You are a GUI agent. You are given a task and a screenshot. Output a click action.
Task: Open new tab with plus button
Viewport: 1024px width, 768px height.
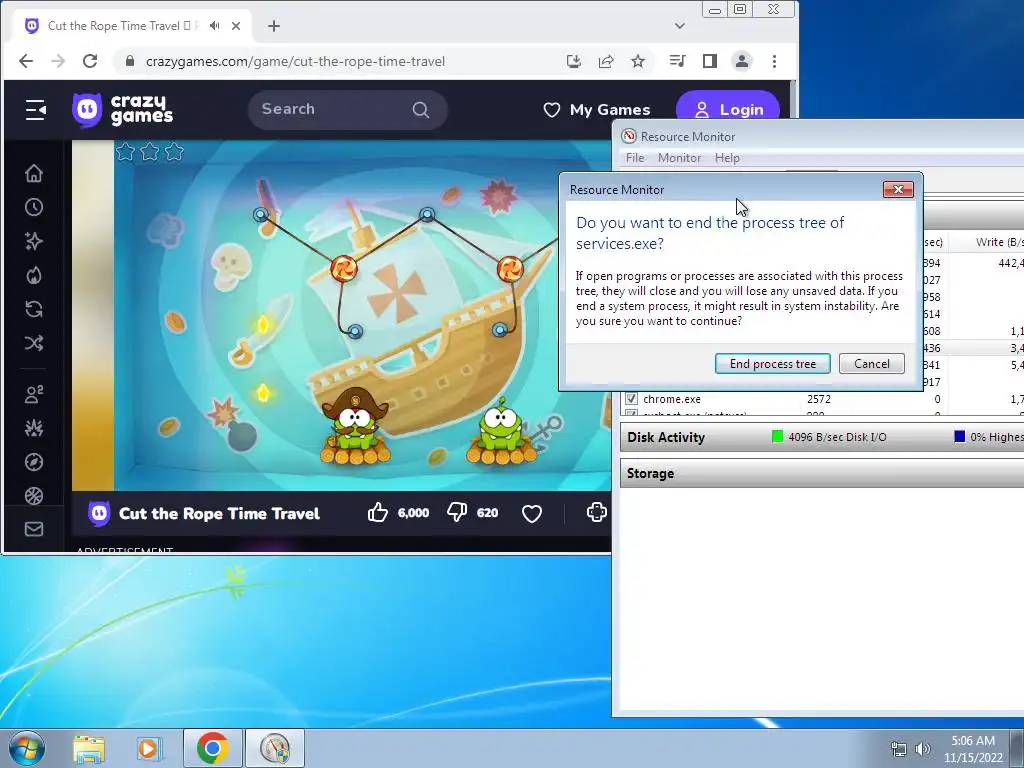click(274, 26)
